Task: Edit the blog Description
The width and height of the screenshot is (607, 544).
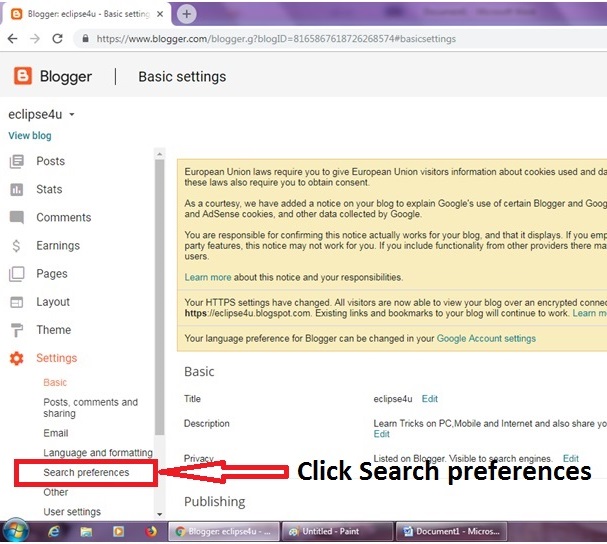Action: (x=381, y=434)
